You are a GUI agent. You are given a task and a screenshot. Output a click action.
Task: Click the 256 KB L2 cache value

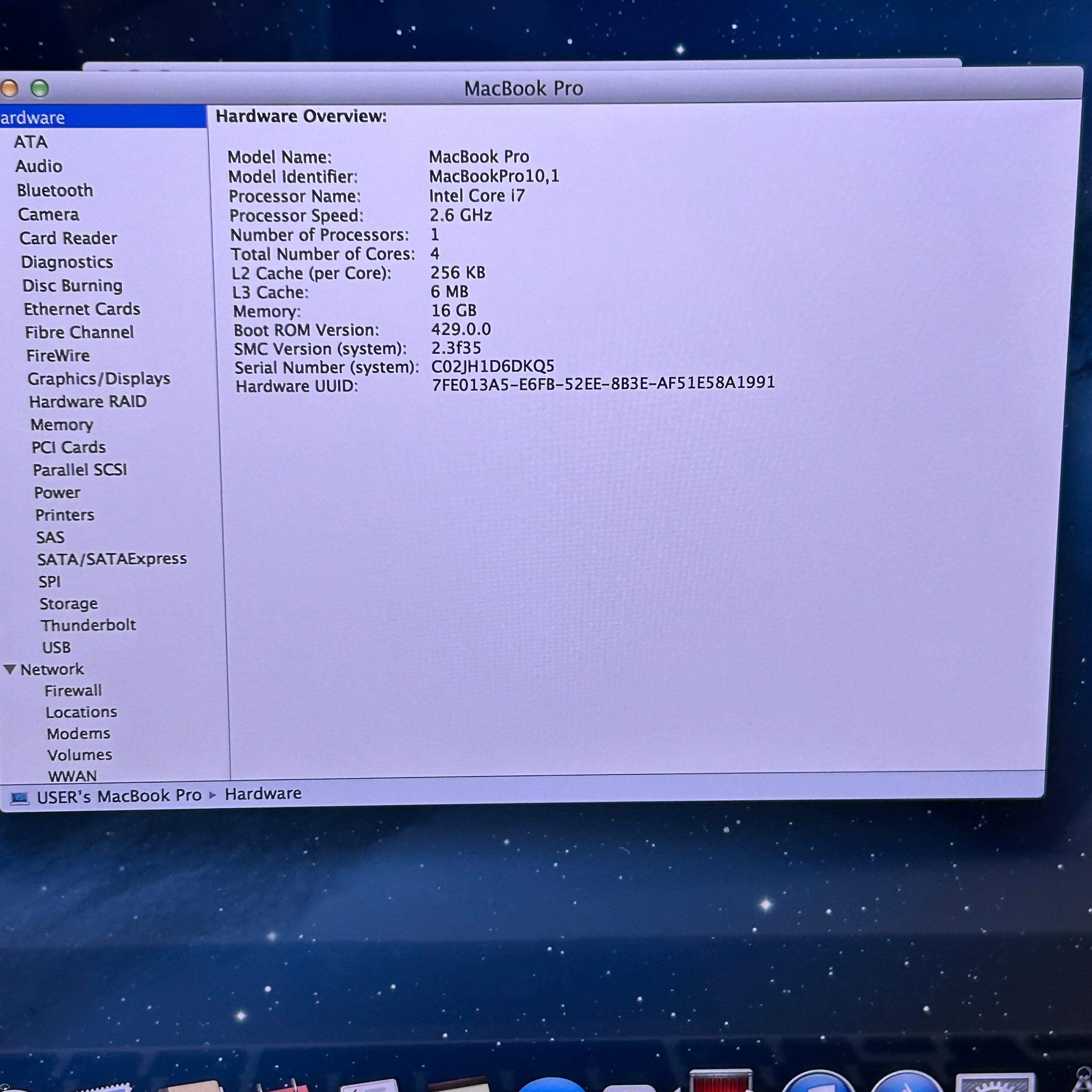(x=458, y=273)
